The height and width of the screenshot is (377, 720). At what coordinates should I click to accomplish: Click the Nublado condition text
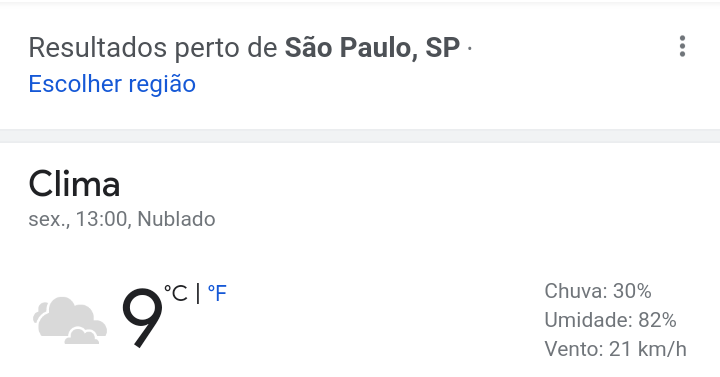pos(176,219)
